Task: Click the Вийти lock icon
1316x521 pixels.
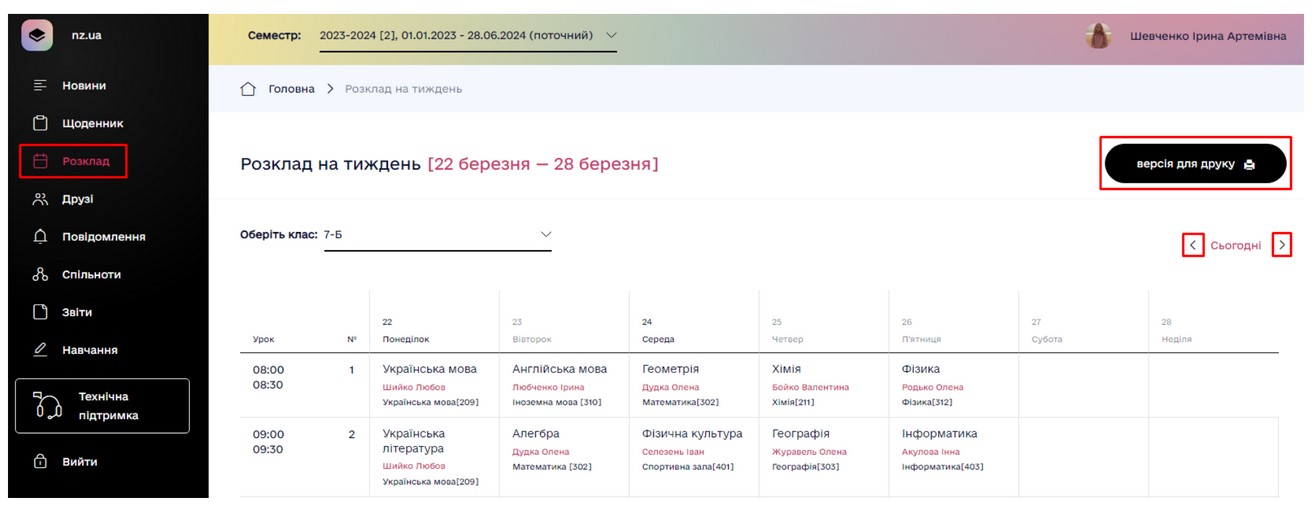Action: point(40,462)
